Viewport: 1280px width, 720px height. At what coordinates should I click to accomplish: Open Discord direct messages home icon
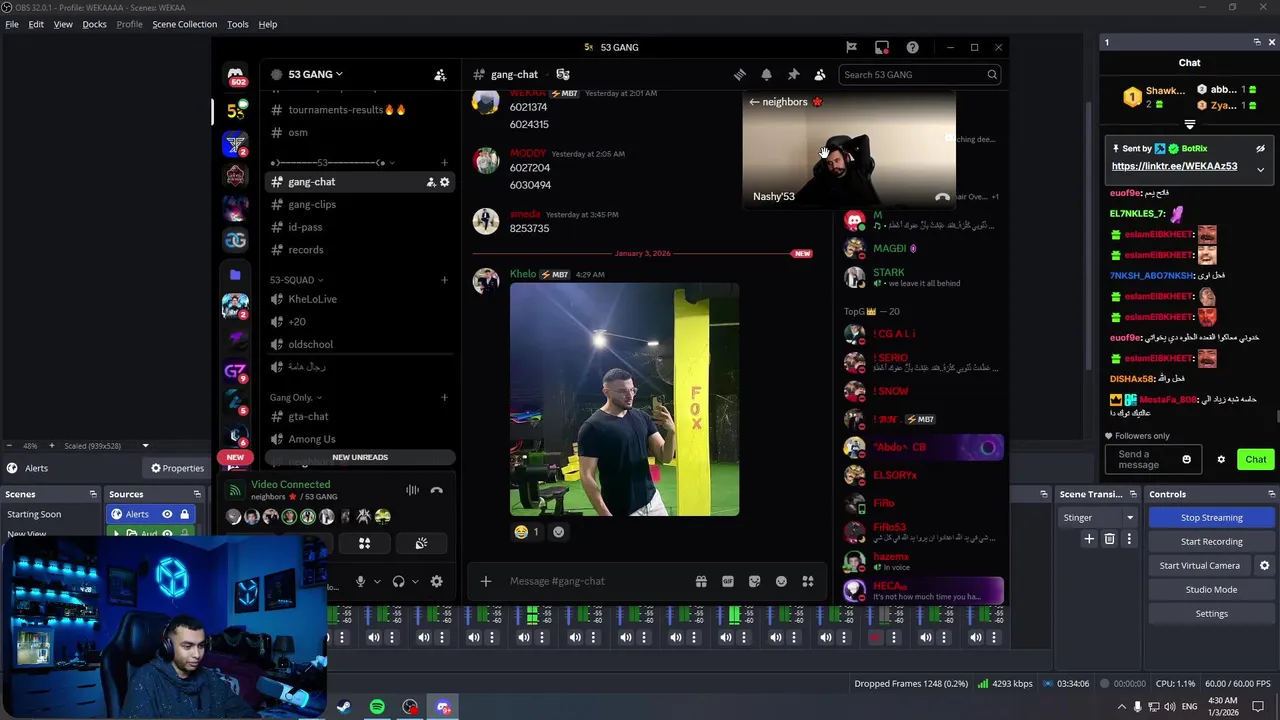[x=236, y=75]
